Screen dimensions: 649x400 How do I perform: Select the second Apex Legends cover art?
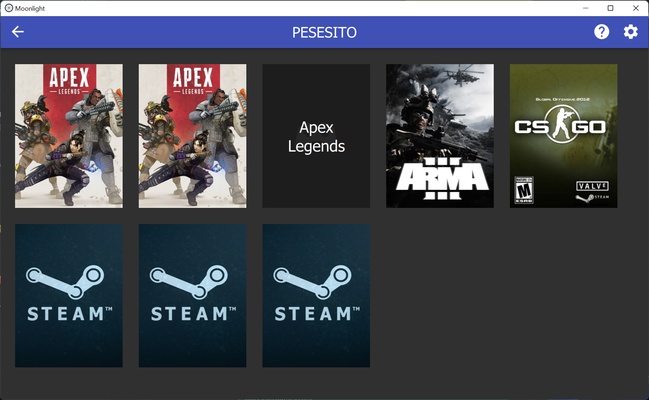pyautogui.click(x=192, y=136)
